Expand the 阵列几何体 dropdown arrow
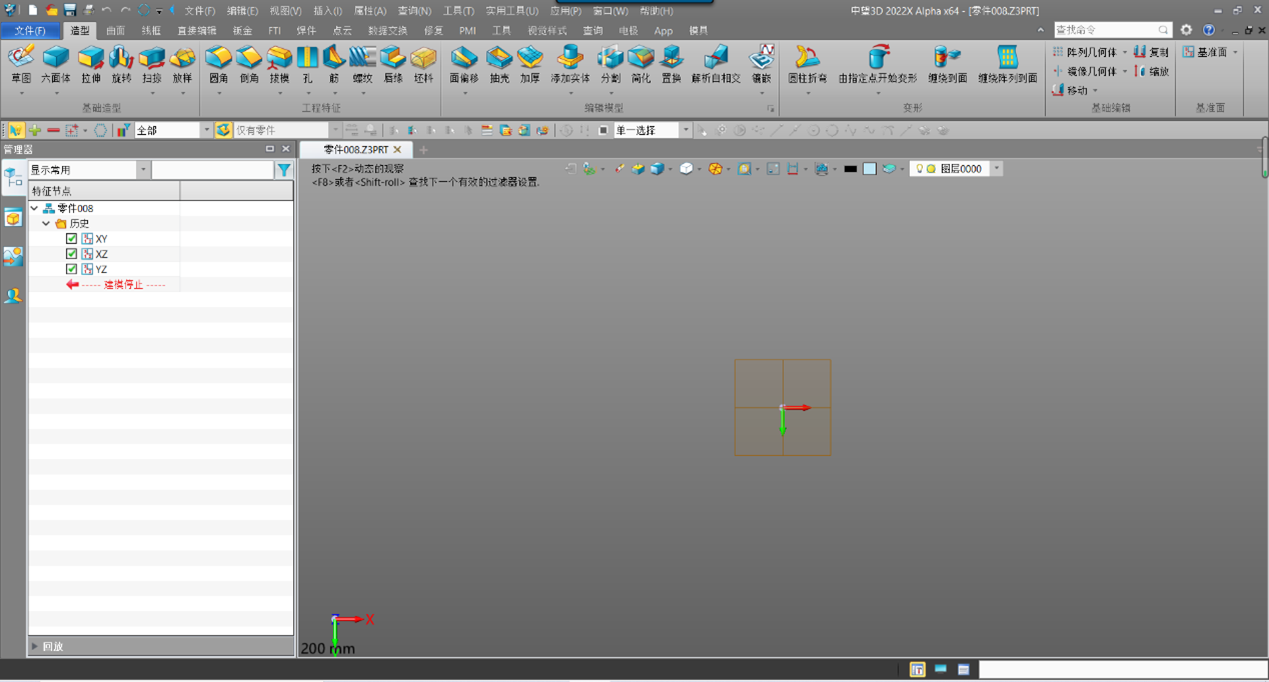The height and width of the screenshot is (682, 1269). tap(1125, 52)
